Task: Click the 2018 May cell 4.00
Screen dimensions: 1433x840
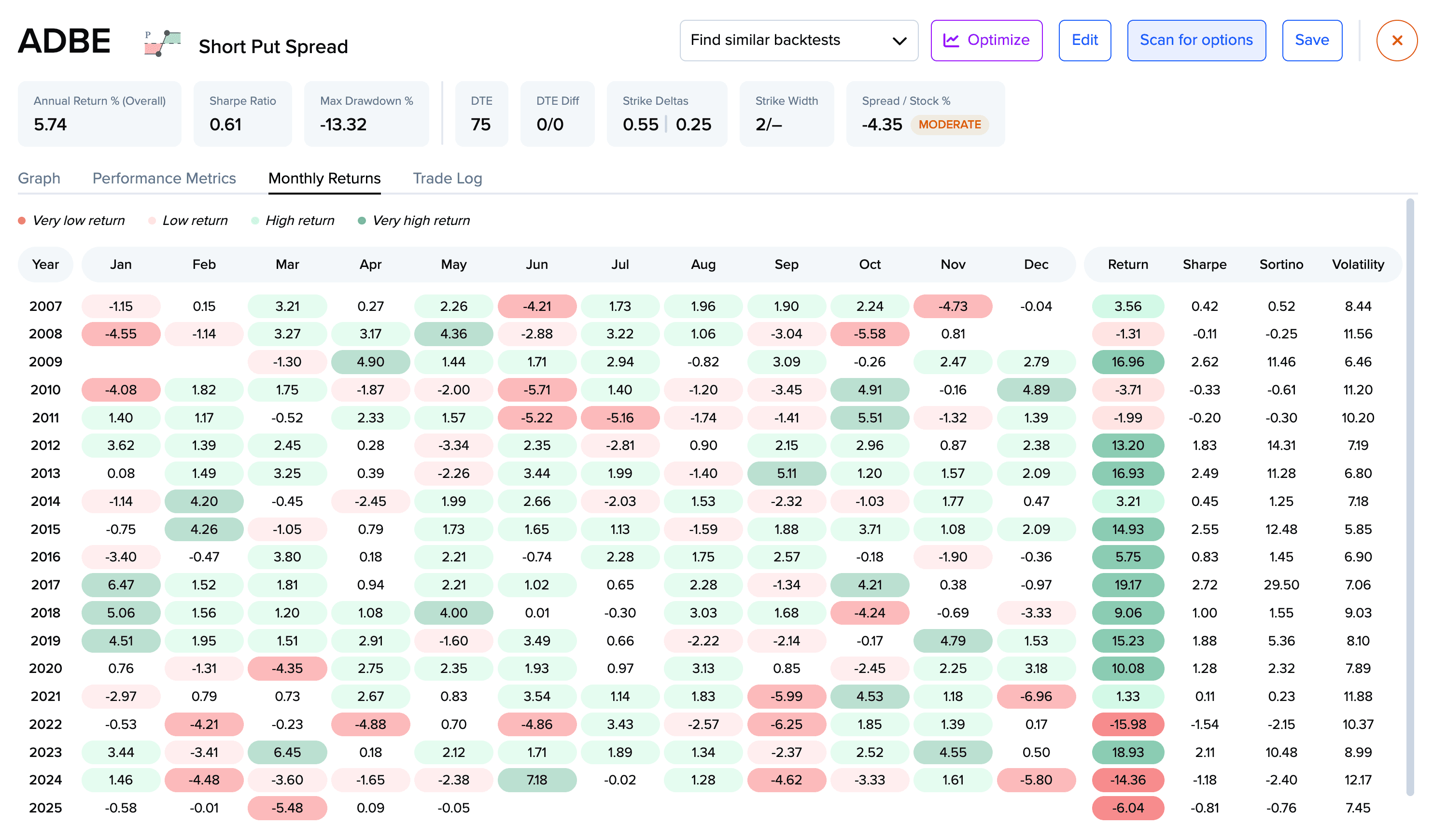Action: [454, 613]
